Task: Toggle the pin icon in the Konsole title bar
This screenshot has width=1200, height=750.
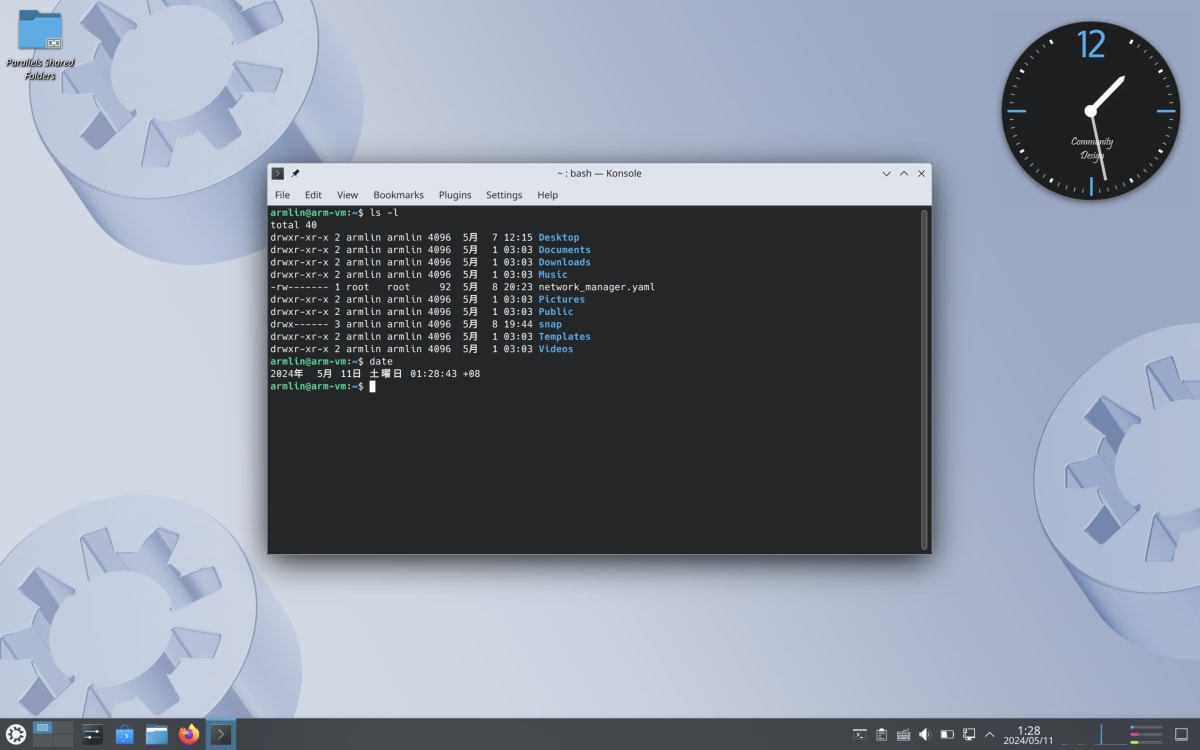Action: pos(295,173)
